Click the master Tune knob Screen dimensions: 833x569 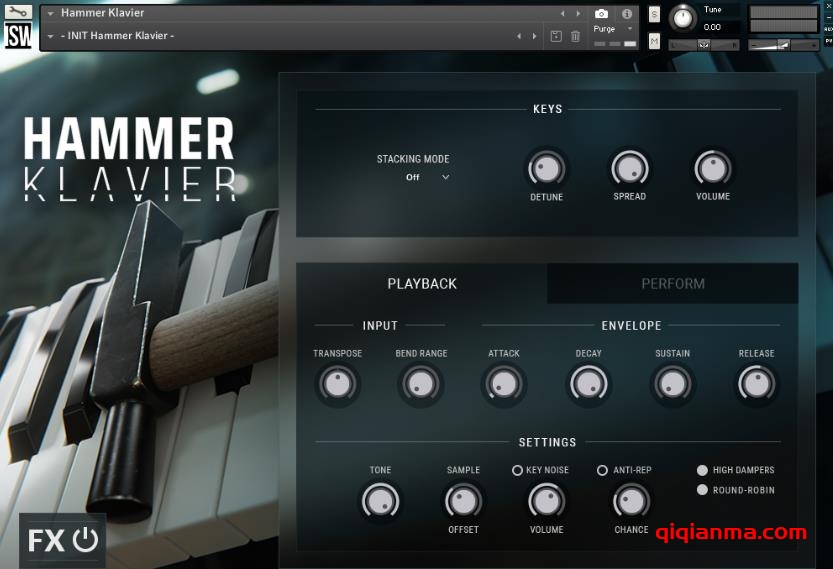click(x=683, y=18)
